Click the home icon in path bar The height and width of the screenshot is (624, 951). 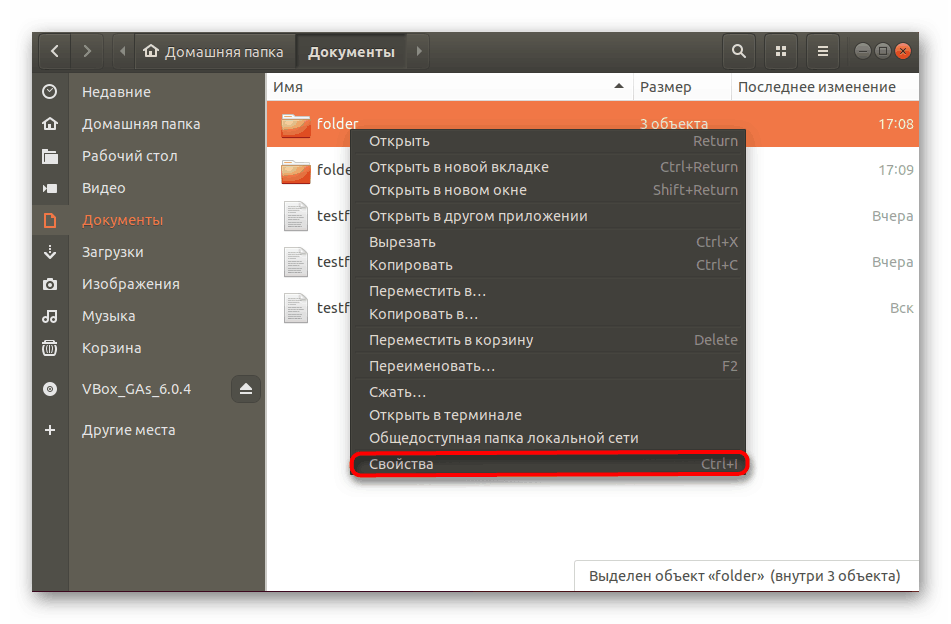pos(151,51)
